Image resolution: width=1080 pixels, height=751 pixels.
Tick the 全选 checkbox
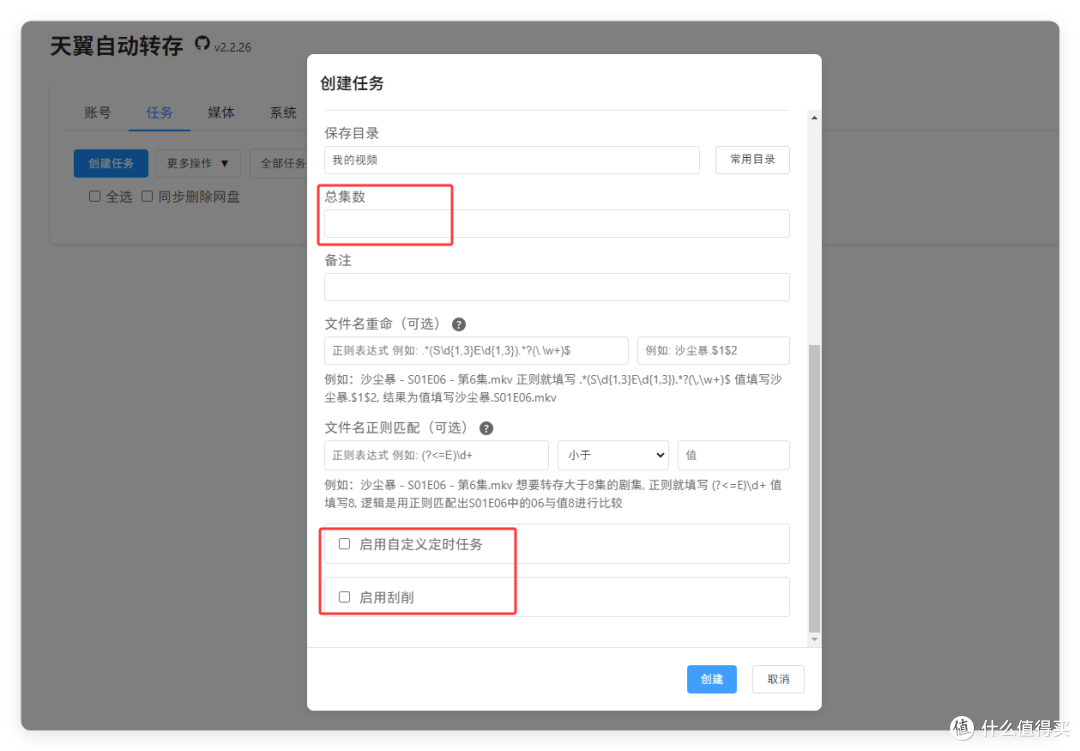94,196
